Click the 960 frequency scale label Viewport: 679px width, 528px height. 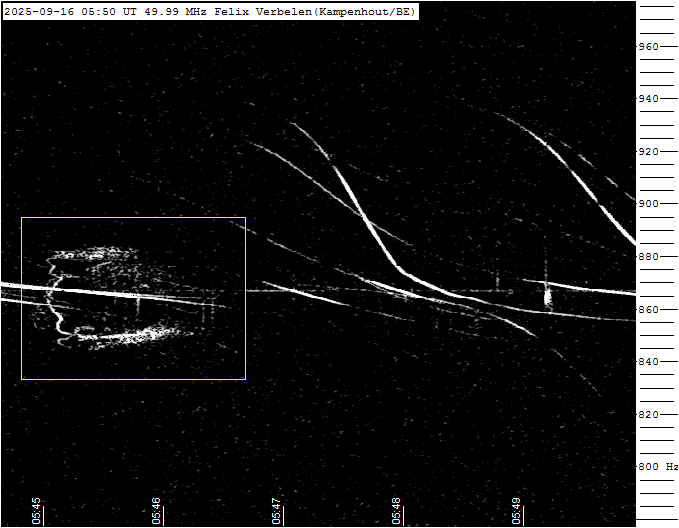(649, 47)
